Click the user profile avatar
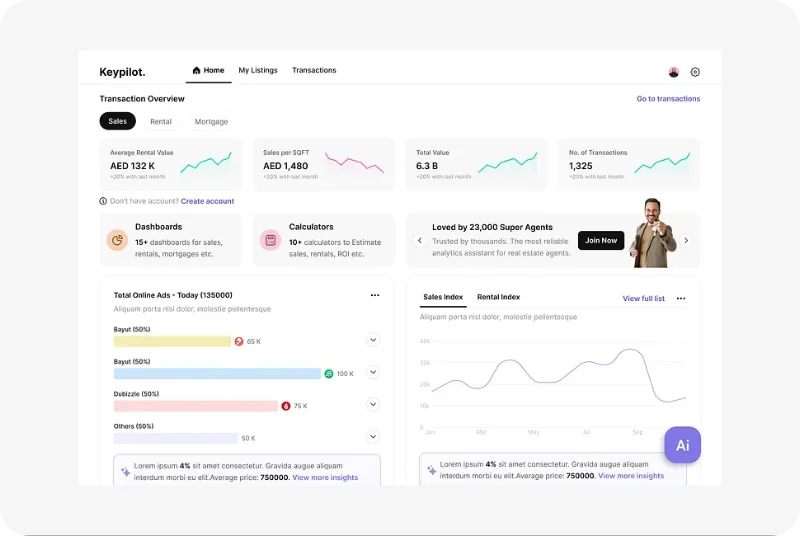Viewport: 800px width, 536px height. coord(673,72)
